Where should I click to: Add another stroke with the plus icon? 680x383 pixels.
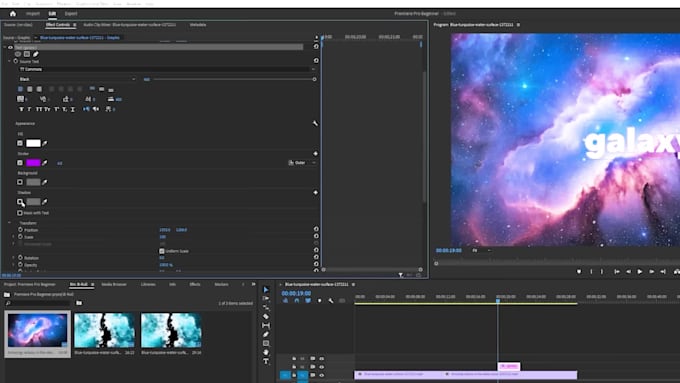click(315, 154)
